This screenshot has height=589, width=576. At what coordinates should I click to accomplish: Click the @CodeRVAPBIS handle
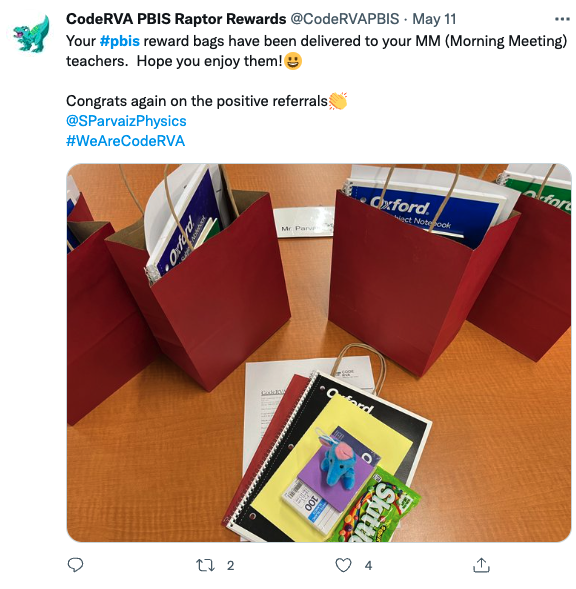(345, 19)
